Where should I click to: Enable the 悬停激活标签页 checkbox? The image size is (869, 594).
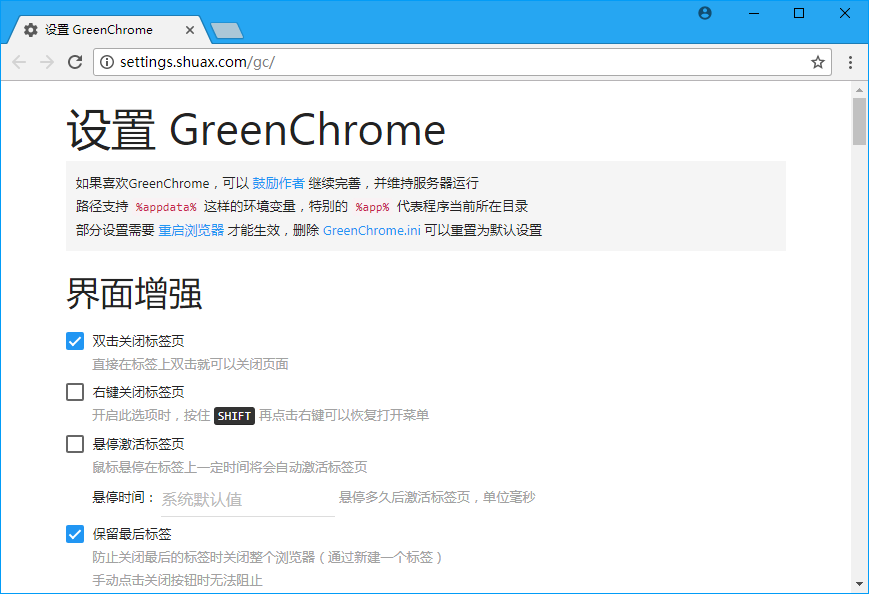(75, 444)
